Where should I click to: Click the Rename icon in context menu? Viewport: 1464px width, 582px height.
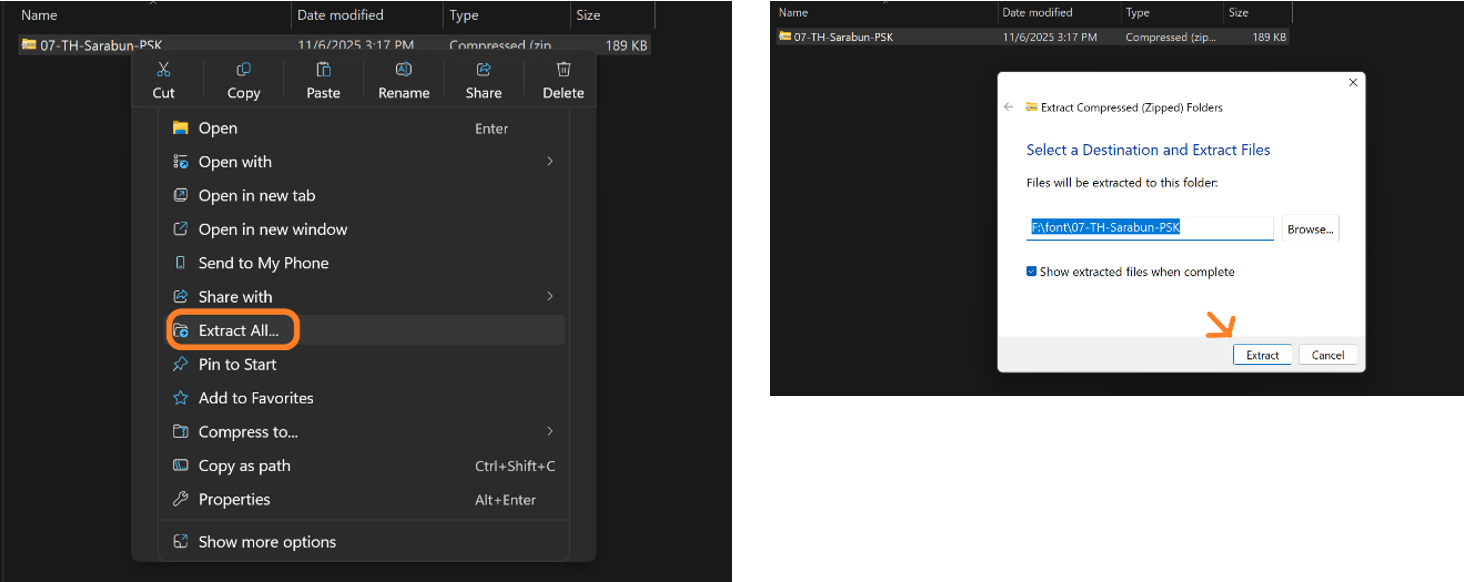[x=404, y=70]
